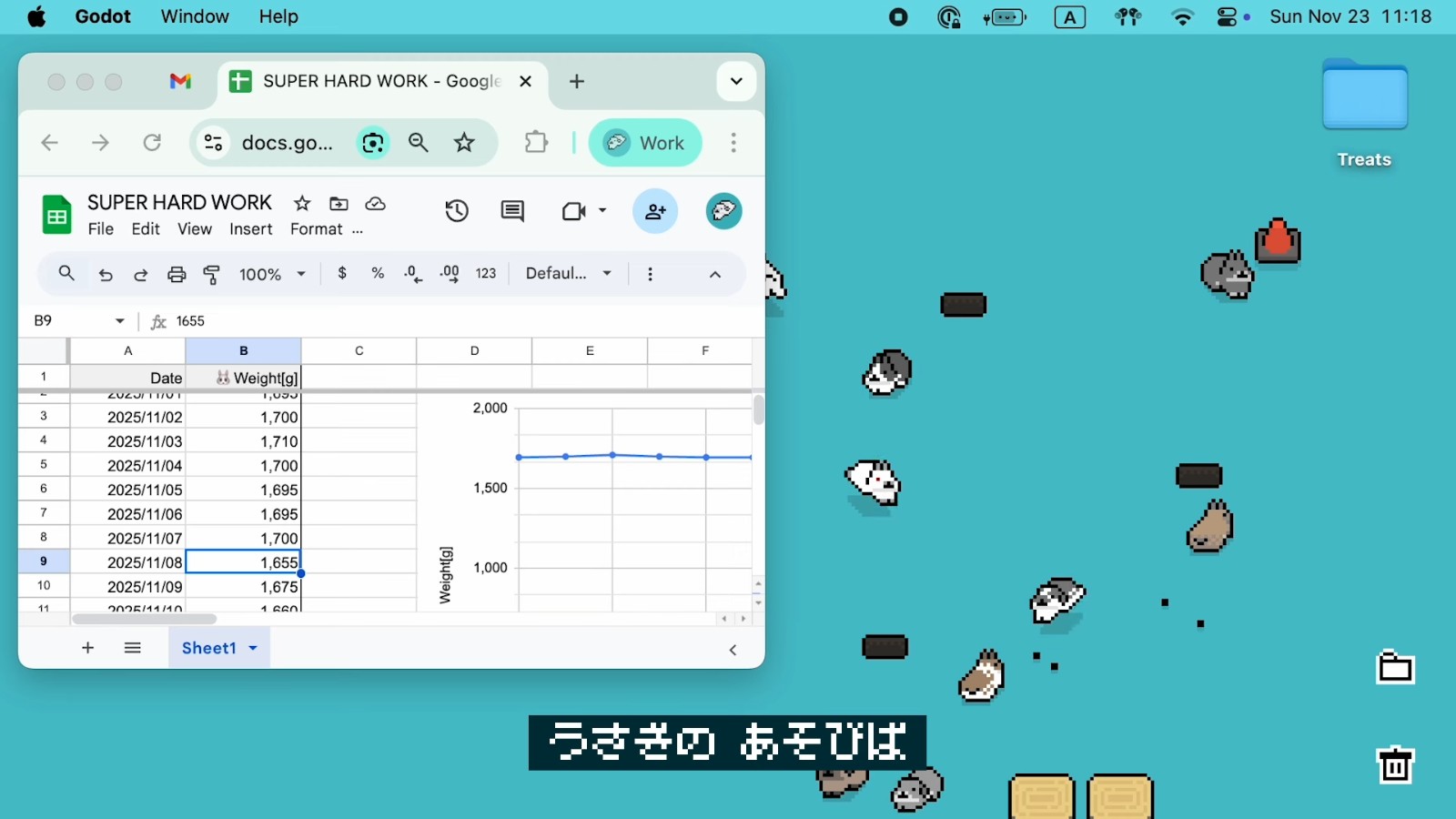
Task: Click the Share button
Action: click(655, 210)
